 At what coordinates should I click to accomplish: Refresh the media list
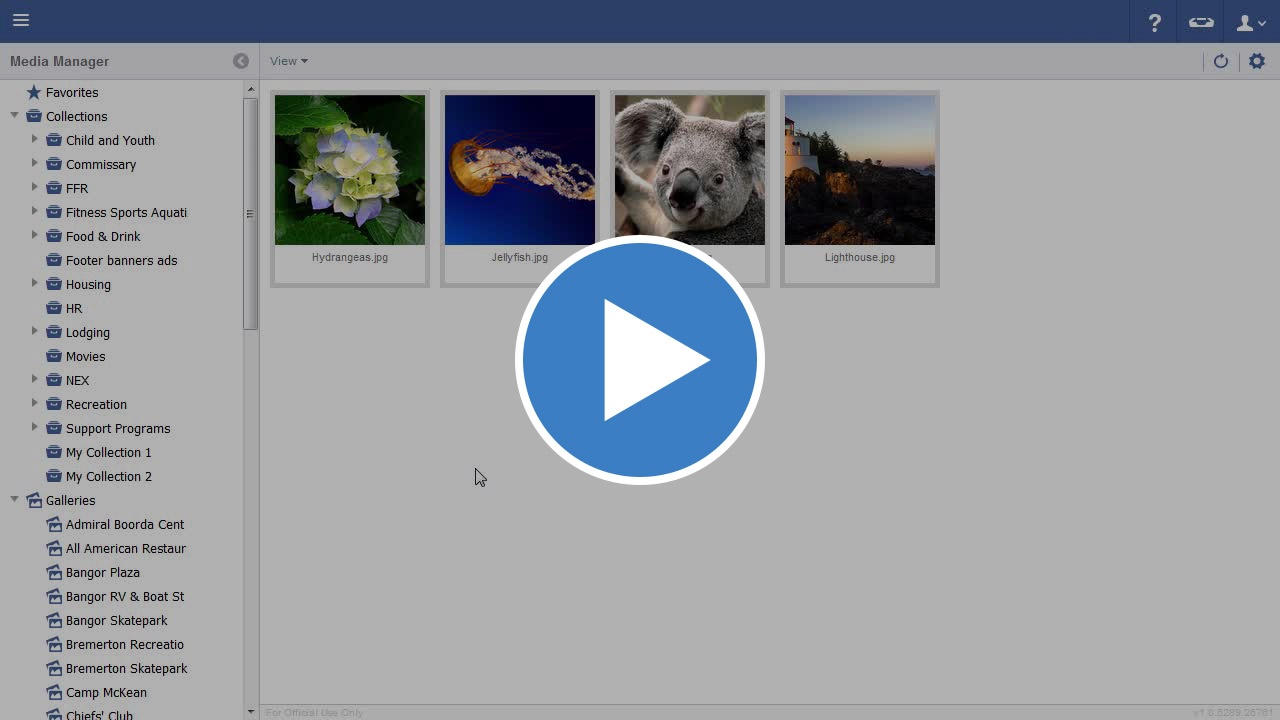[x=1221, y=61]
